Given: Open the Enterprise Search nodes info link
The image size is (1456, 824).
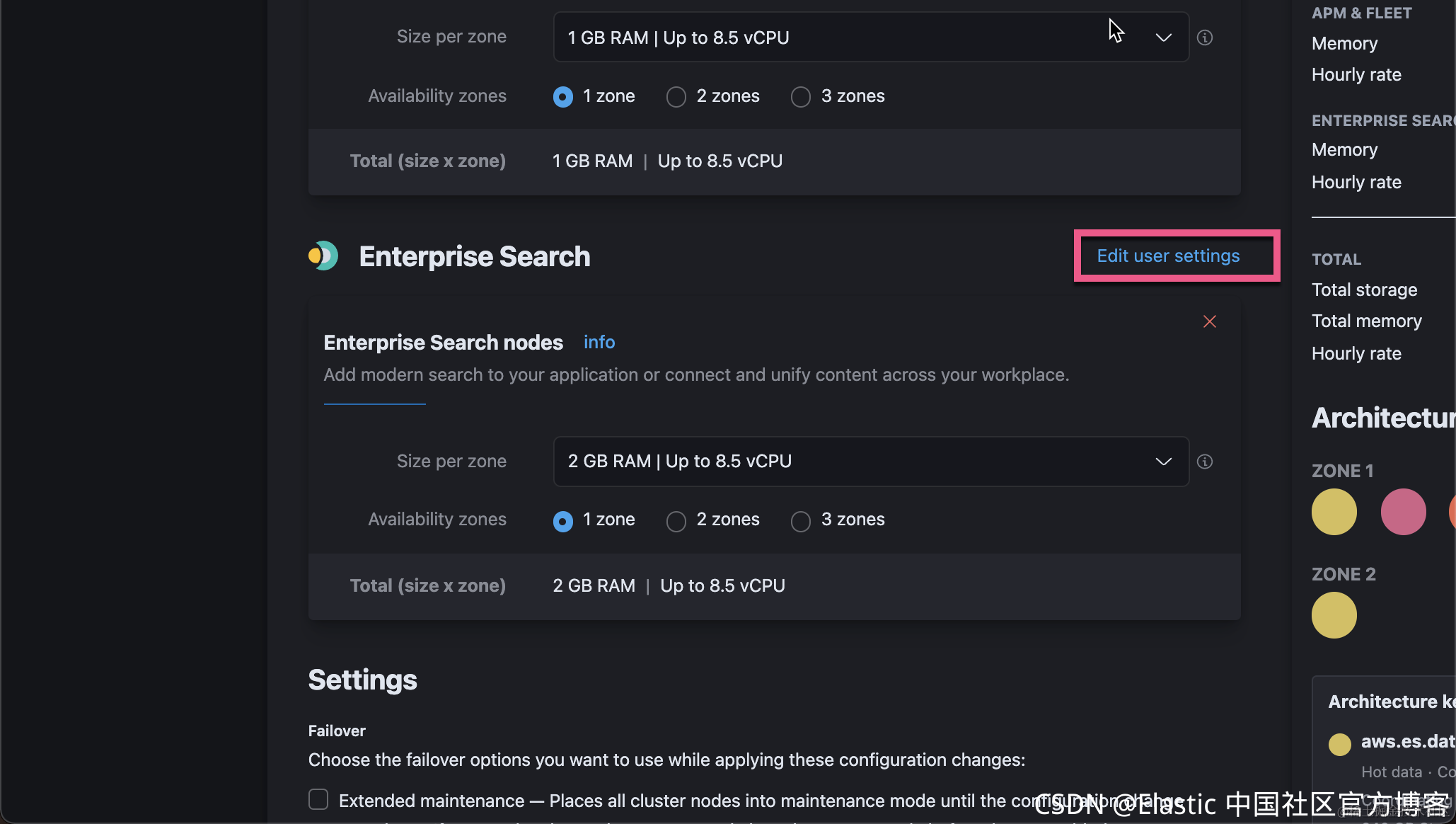Looking at the screenshot, I should pyautogui.click(x=599, y=343).
